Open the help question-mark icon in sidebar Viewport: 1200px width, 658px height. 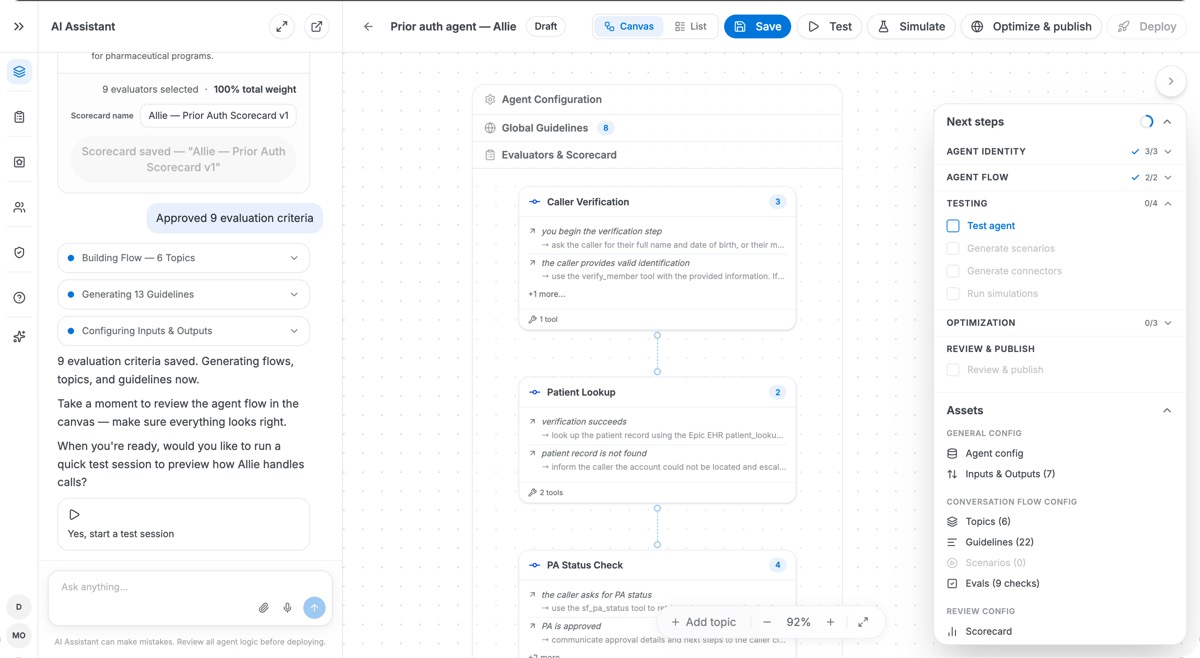click(x=19, y=298)
